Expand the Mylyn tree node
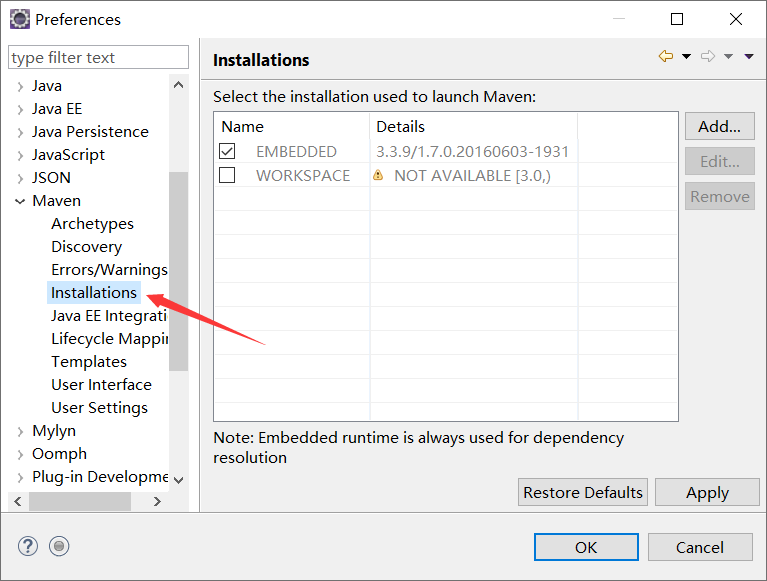 coord(20,431)
